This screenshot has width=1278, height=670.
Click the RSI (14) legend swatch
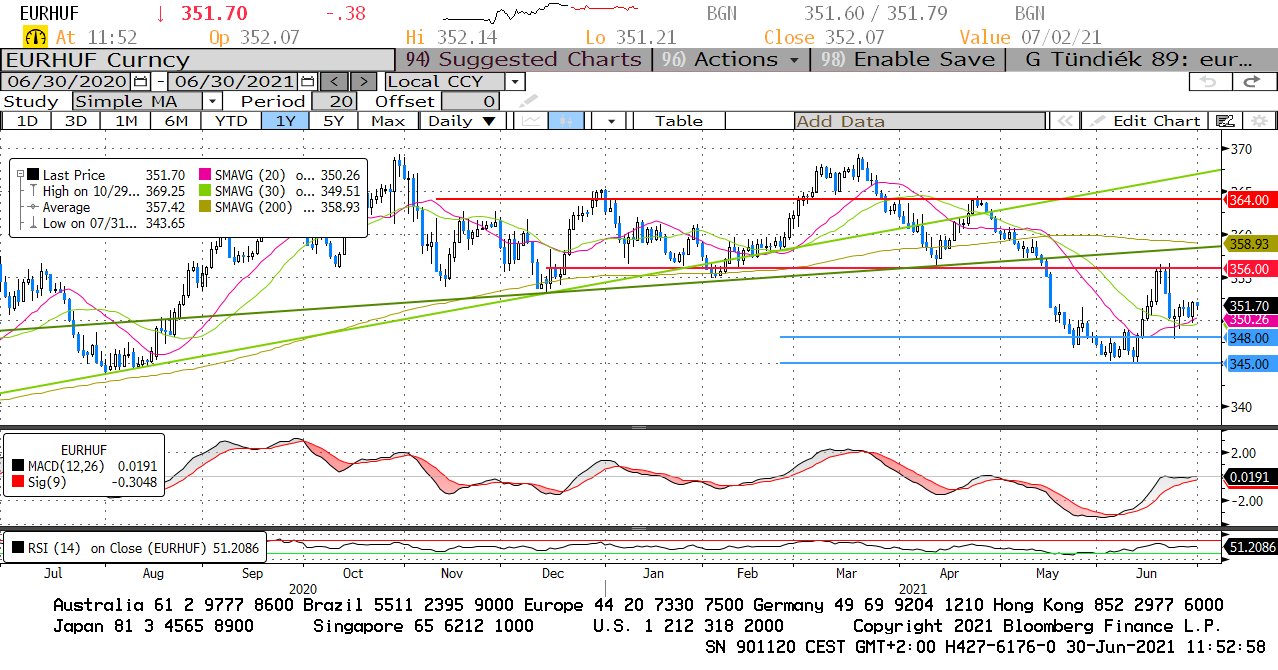pos(19,547)
